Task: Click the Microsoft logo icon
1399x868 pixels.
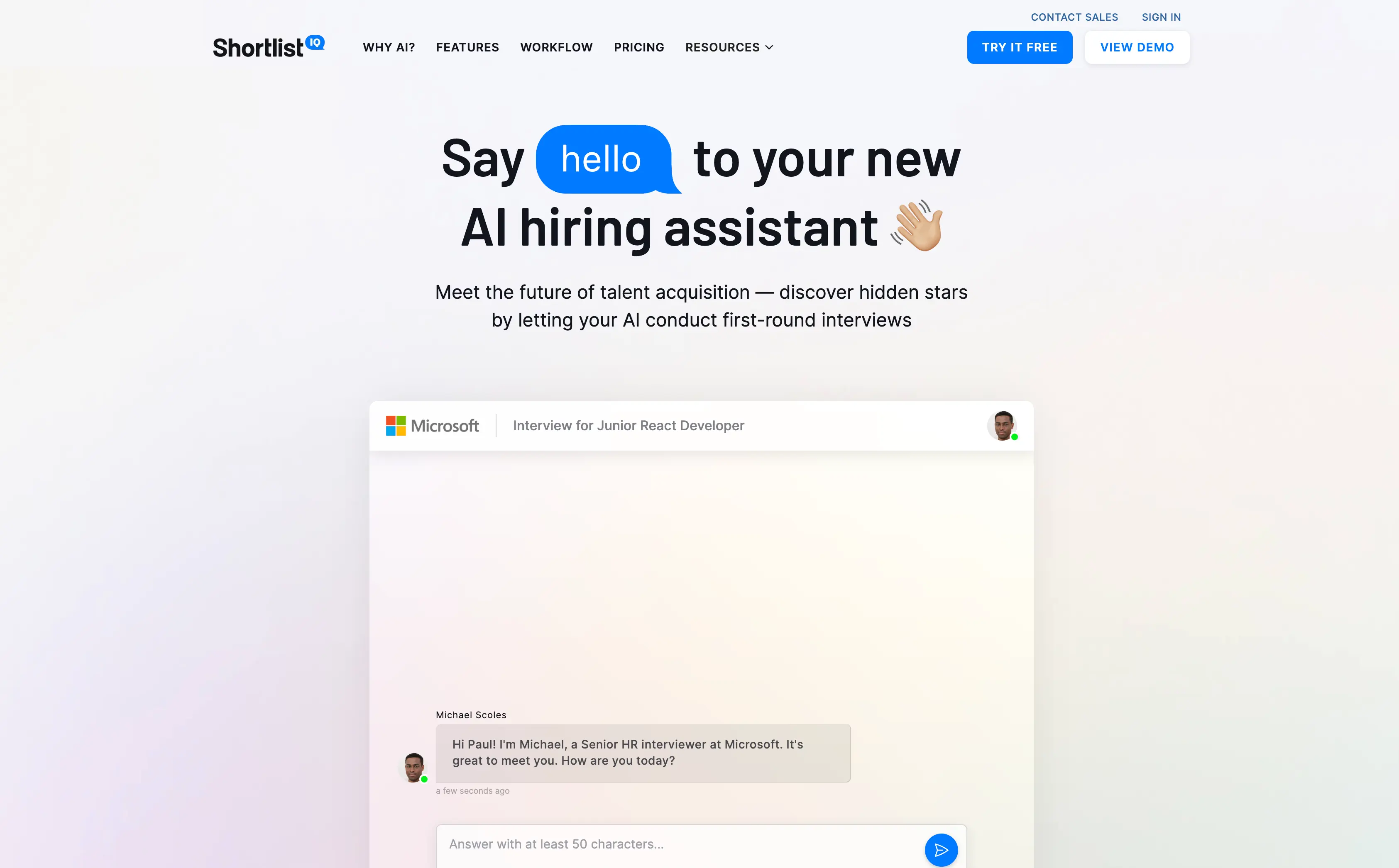Action: click(x=395, y=425)
